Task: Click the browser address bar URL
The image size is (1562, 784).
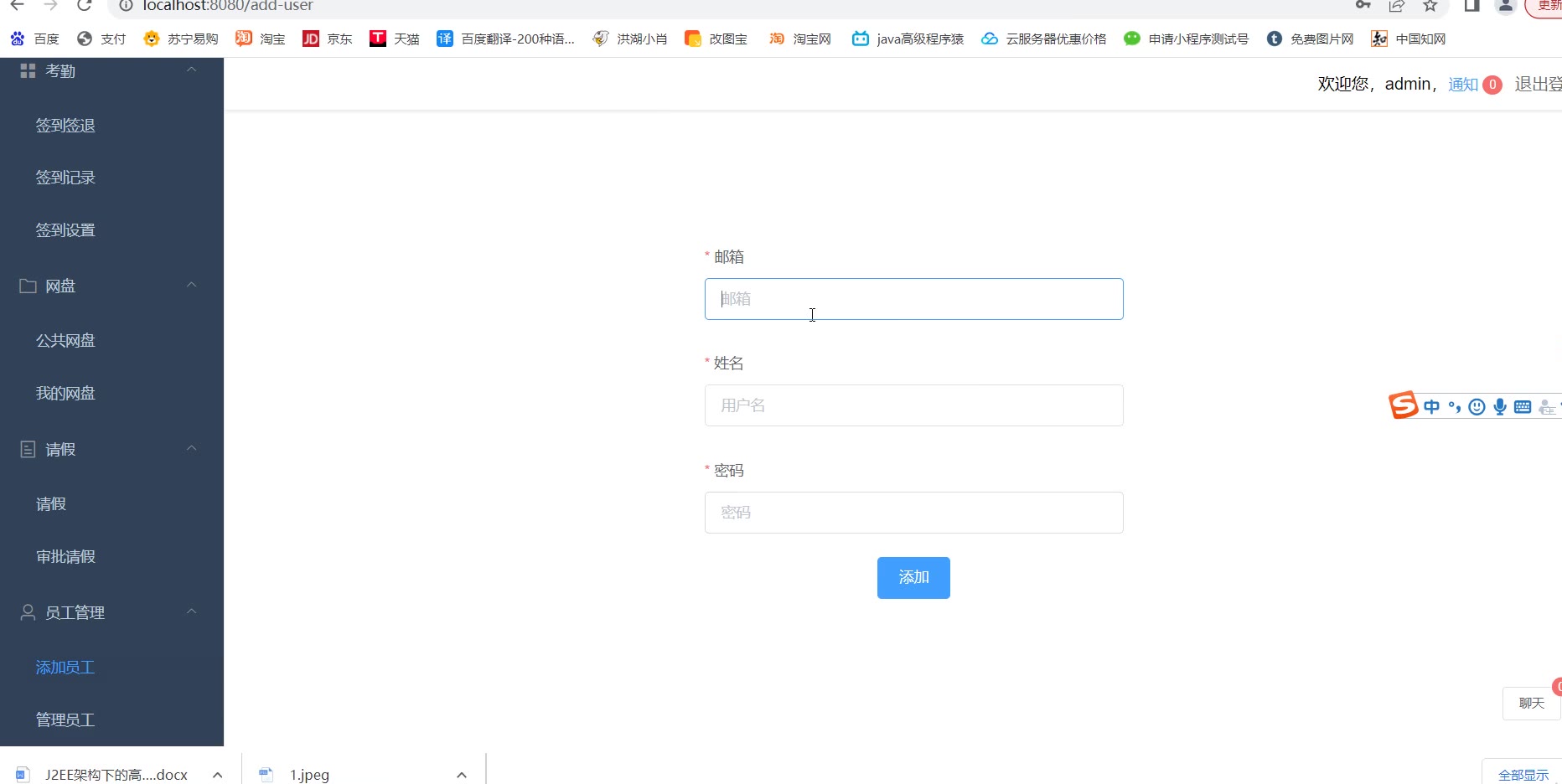Action: [228, 6]
